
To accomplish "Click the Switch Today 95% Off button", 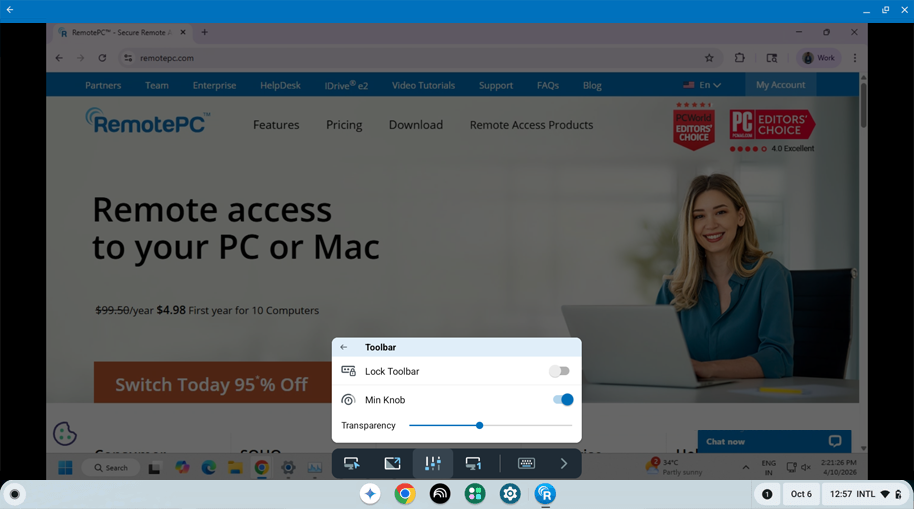I will (213, 382).
